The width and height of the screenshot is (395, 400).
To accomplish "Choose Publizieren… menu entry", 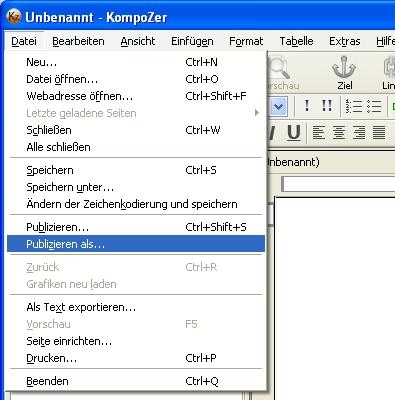I will [136, 227].
